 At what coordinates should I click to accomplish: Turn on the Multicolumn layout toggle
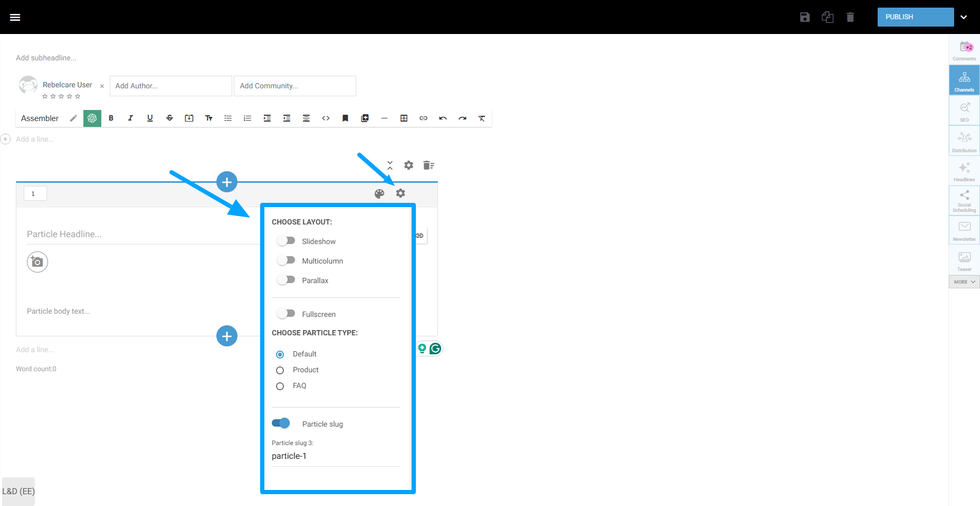(x=286, y=261)
